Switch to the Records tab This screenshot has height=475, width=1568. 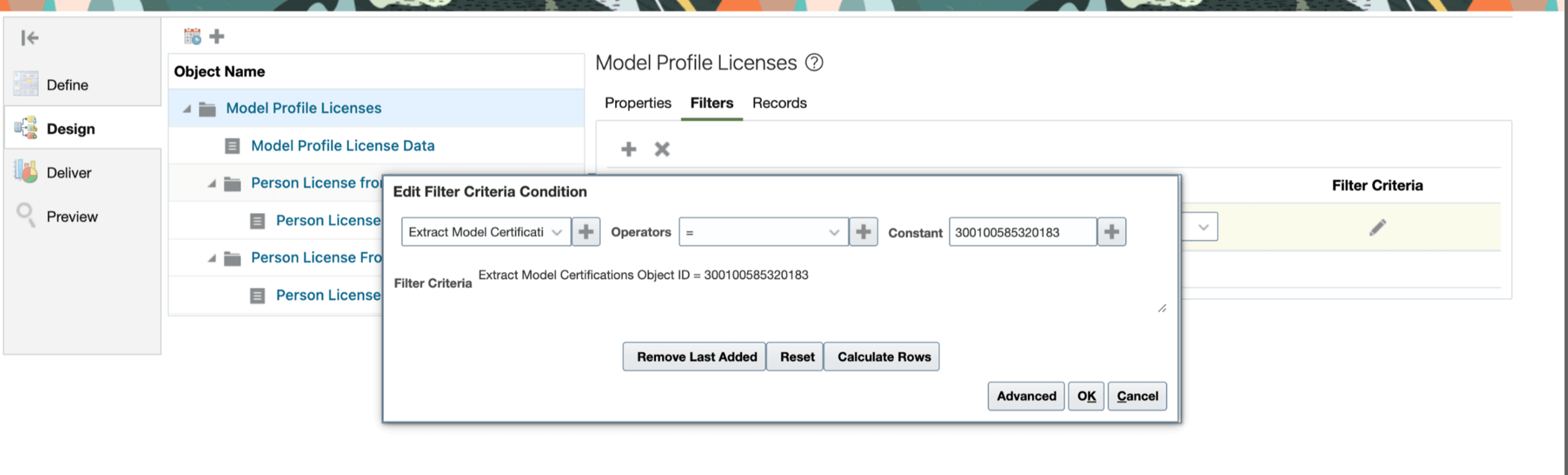[x=779, y=103]
